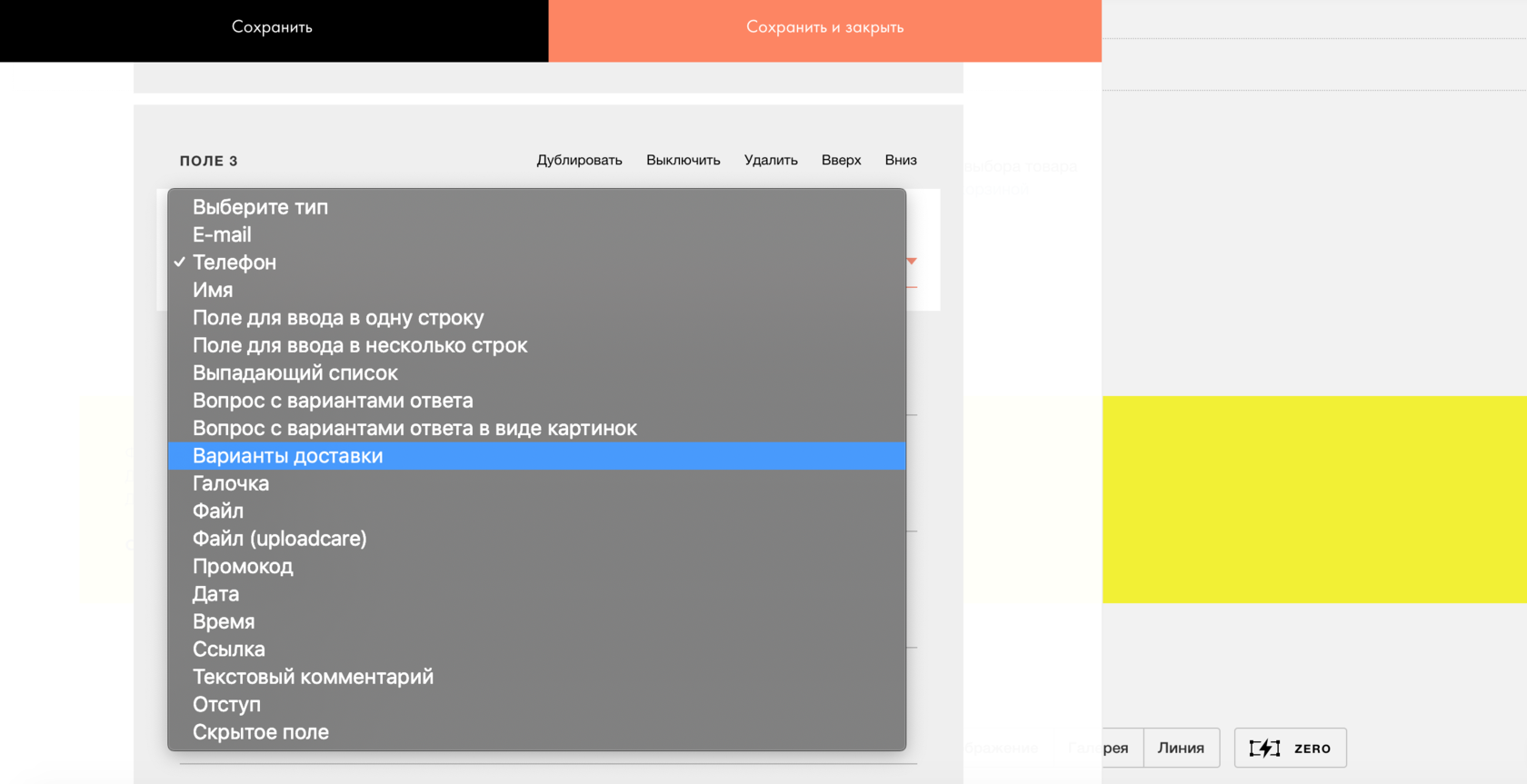Pick the checked 'Телефон' option
1527x784 pixels.
pos(235,263)
